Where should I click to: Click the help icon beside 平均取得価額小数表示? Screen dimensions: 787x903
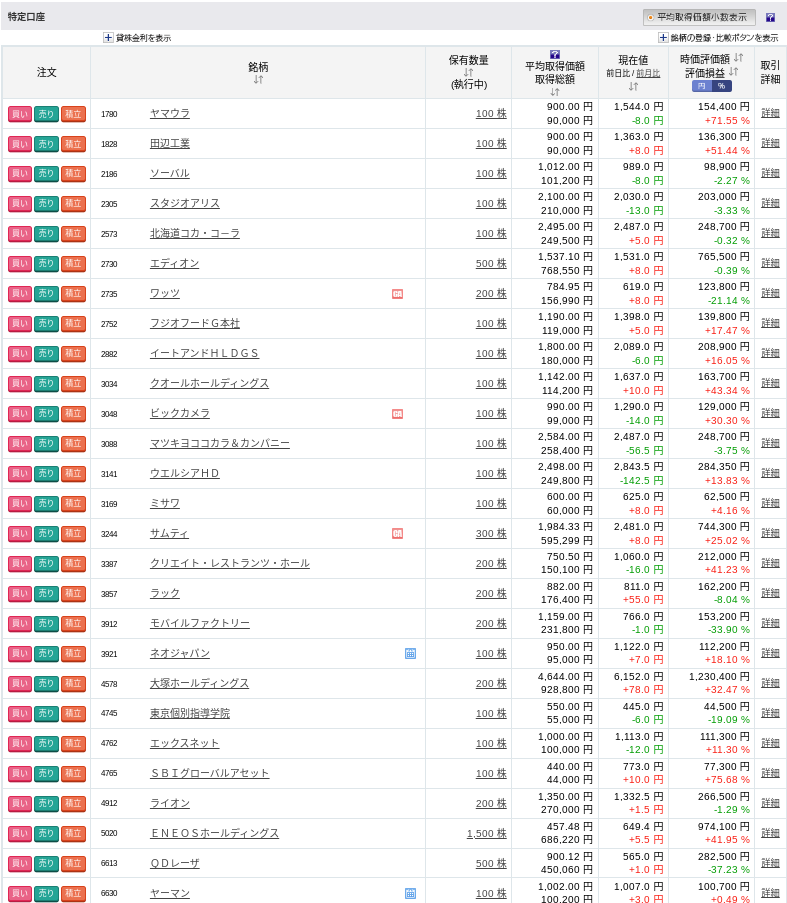[770, 17]
